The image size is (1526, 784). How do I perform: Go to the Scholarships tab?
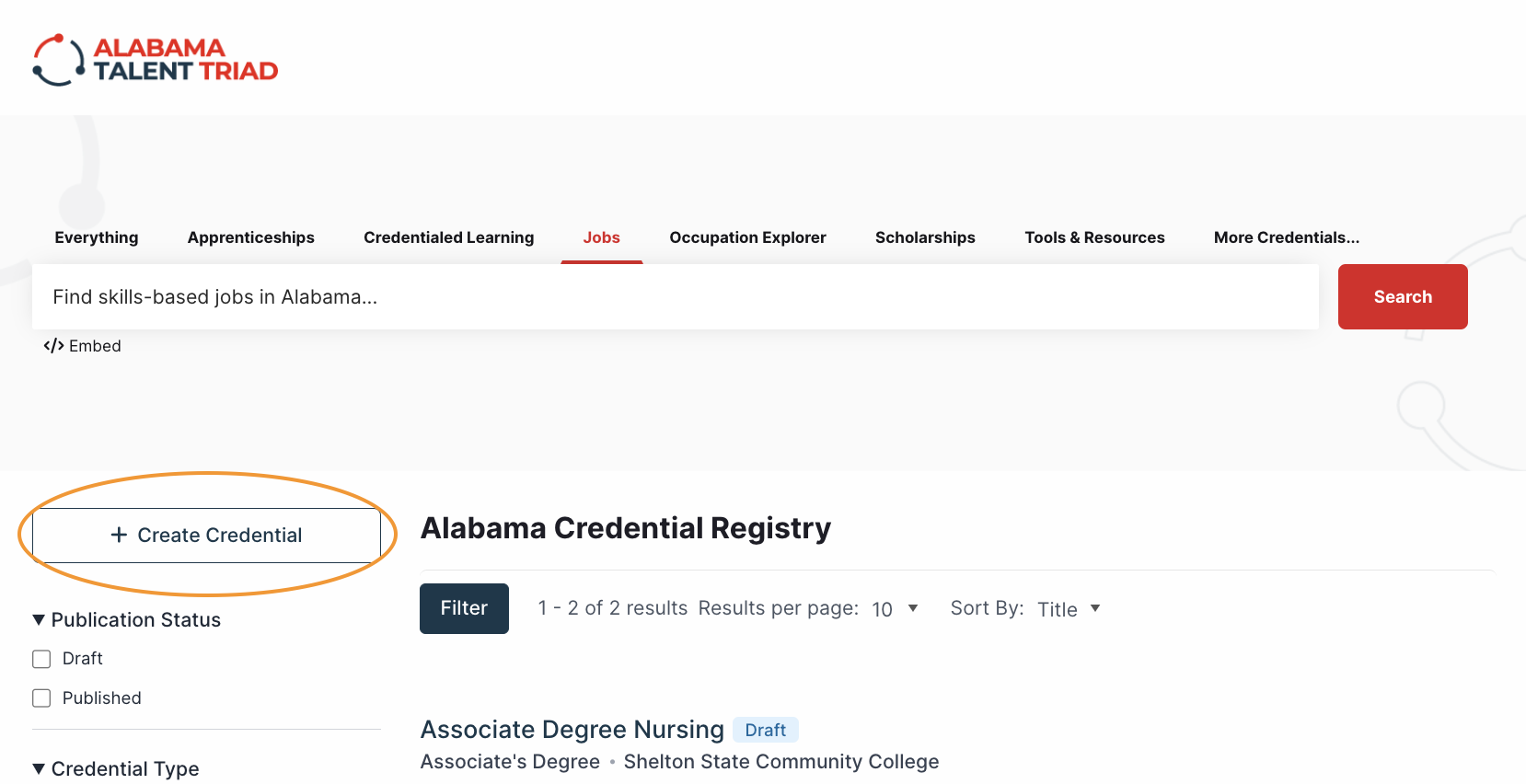tap(925, 237)
